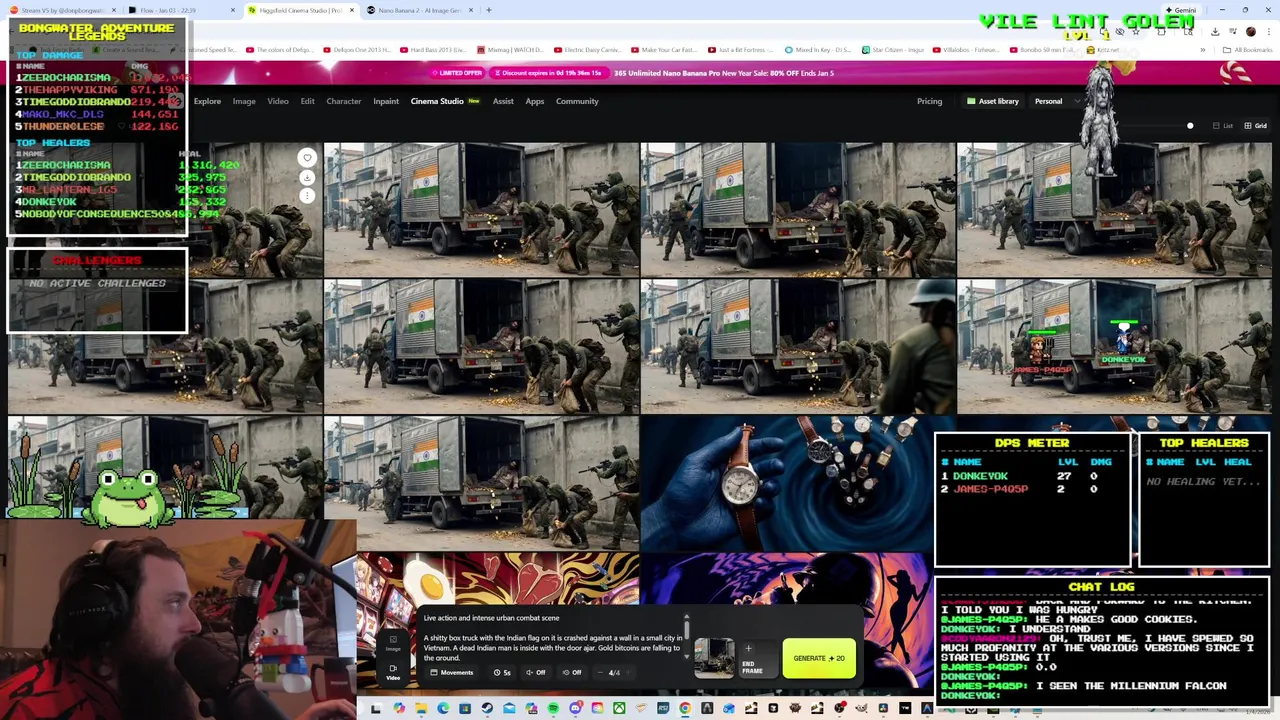Image resolution: width=1280 pixels, height=720 pixels.
Task: Open the All Bookmarks folder
Action: (1249, 50)
